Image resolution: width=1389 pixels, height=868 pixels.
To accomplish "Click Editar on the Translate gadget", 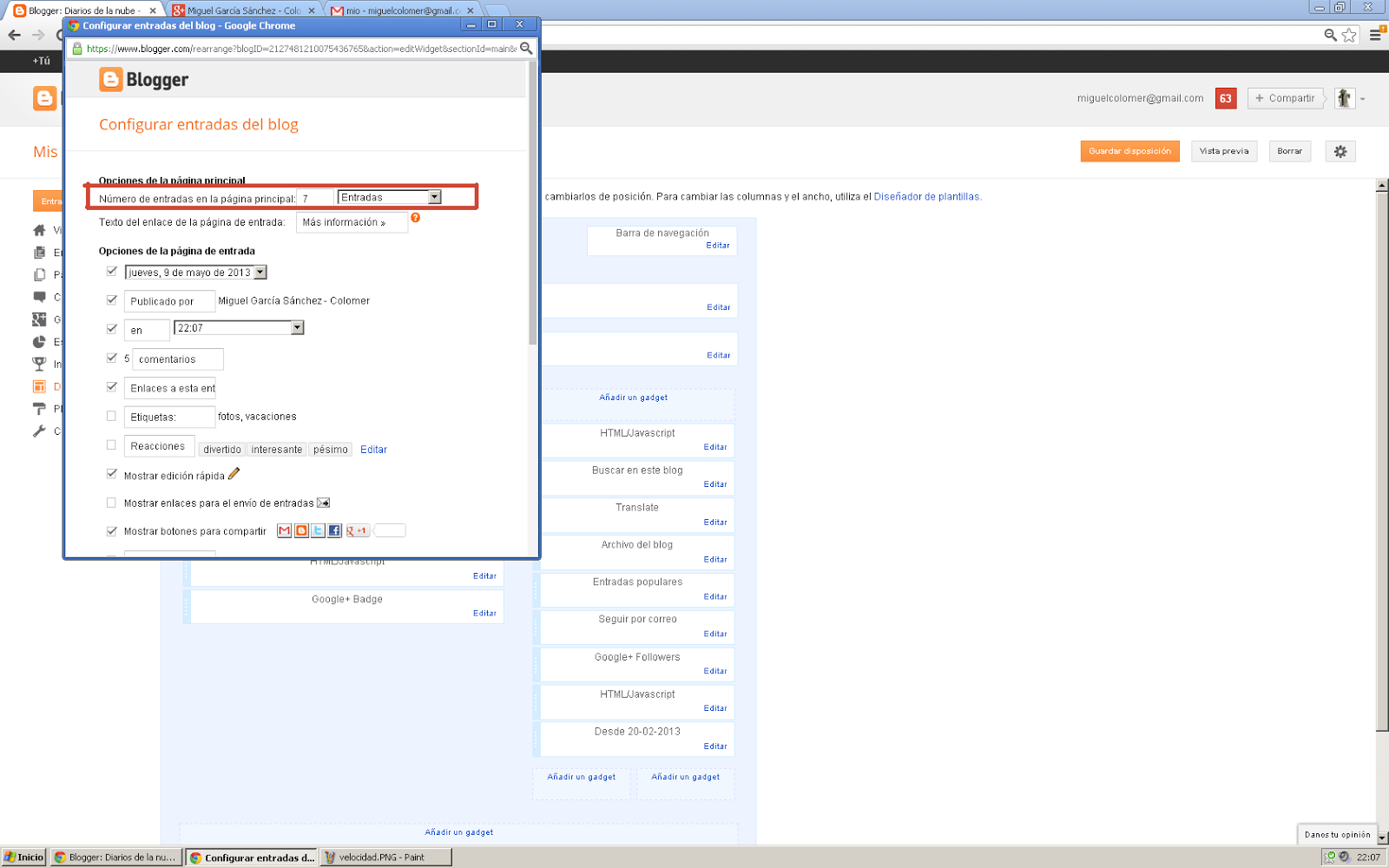I will [715, 523].
